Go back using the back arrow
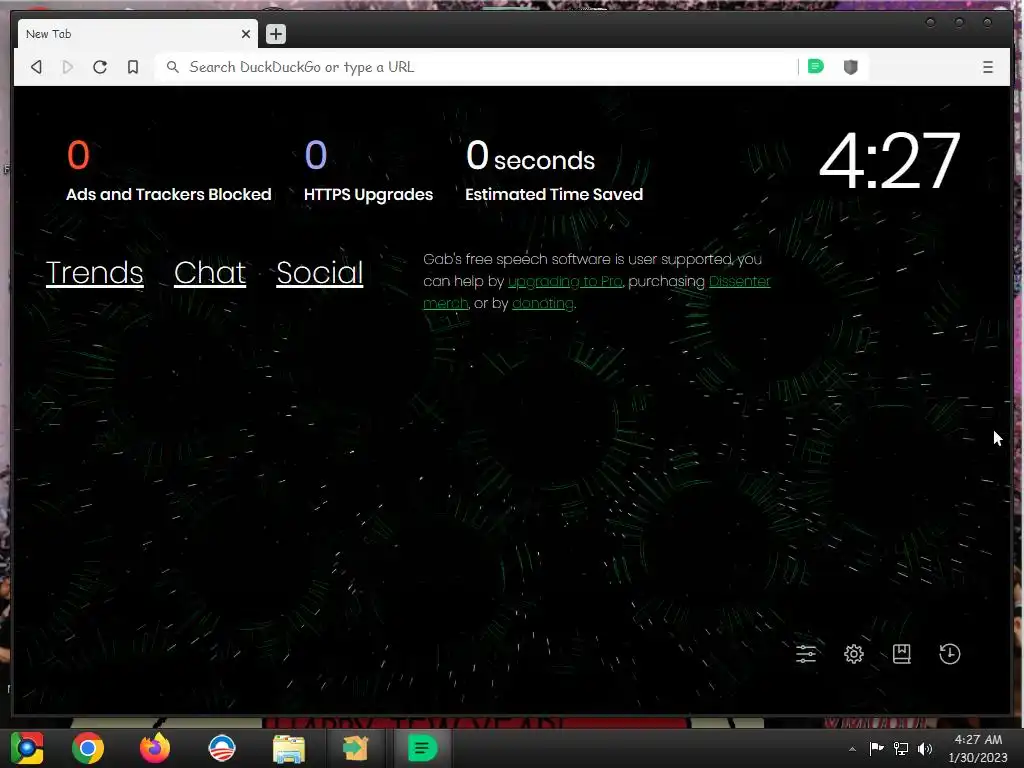Screen dimensions: 1024x768 [37, 67]
